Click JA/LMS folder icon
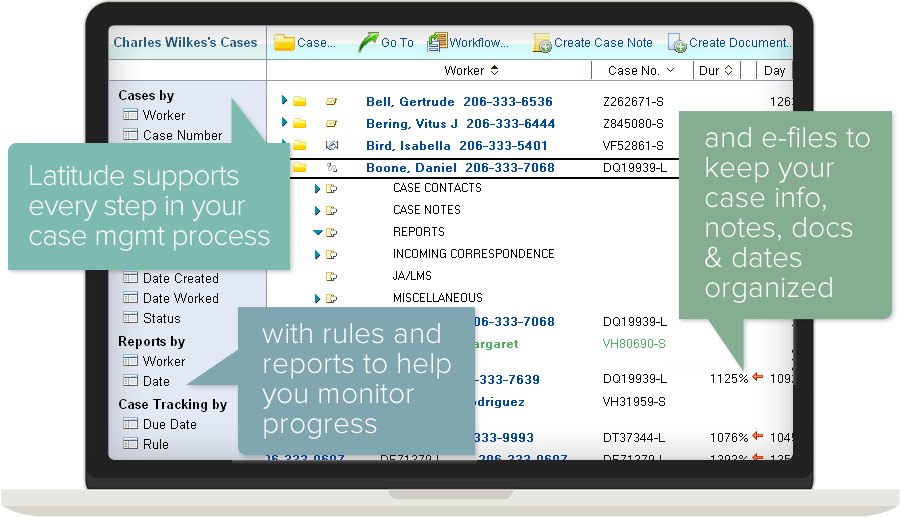This screenshot has height=517, width=900. click(x=331, y=277)
